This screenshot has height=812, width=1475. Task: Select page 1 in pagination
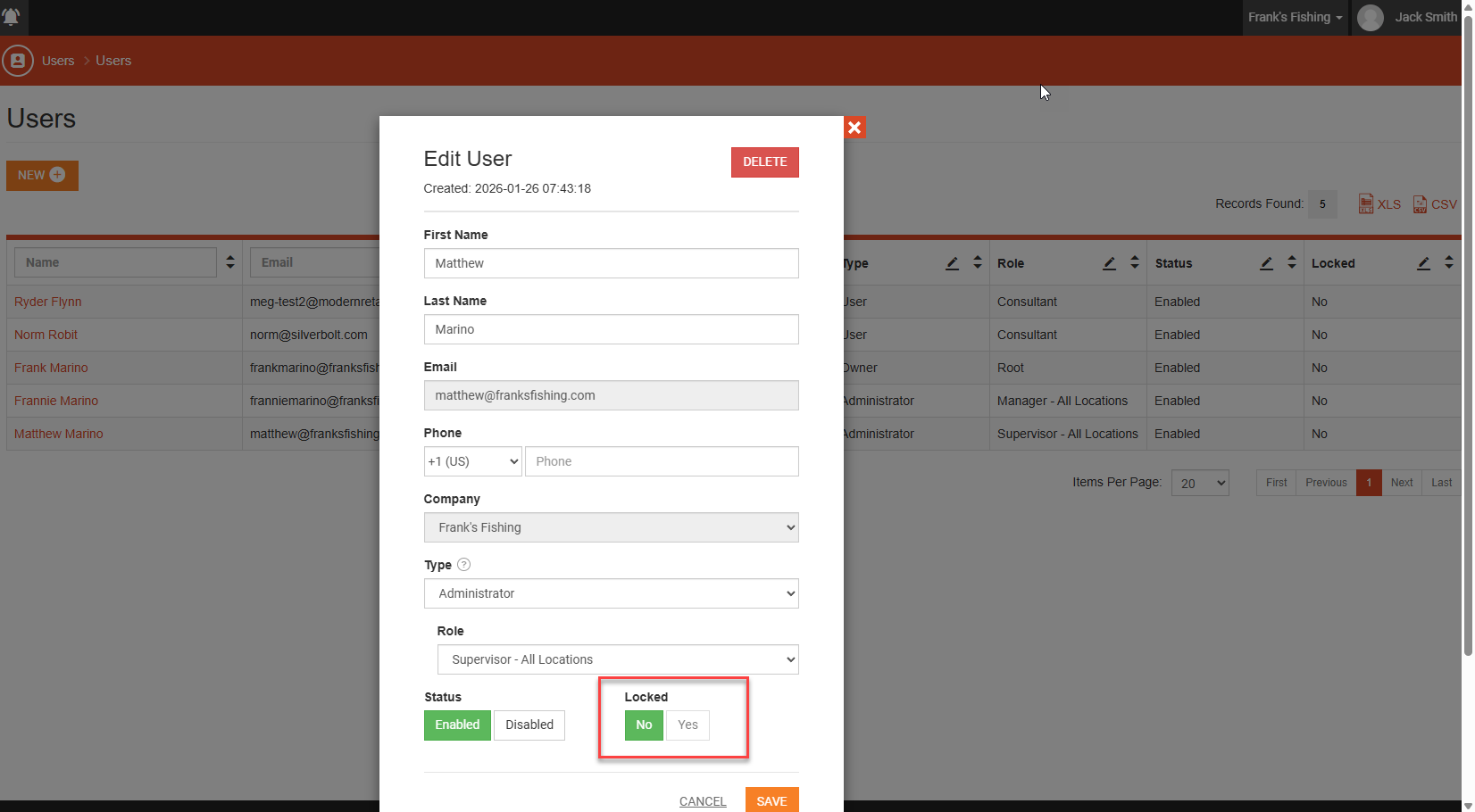pyautogui.click(x=1369, y=483)
